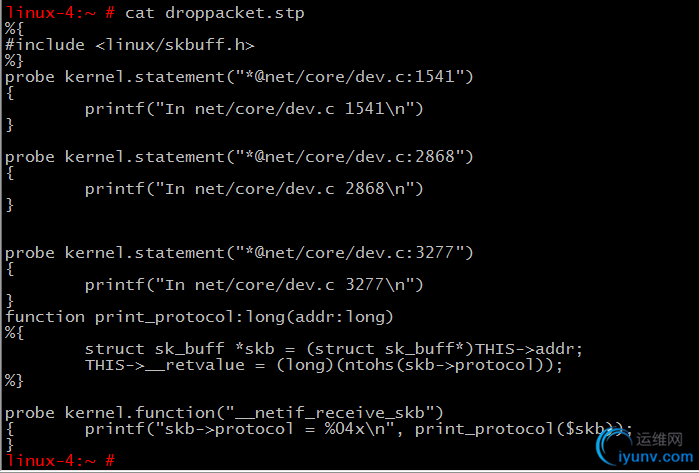Image resolution: width=699 pixels, height=473 pixels.
Task: Click the probe statement for dev.c:3277
Action: (x=239, y=252)
